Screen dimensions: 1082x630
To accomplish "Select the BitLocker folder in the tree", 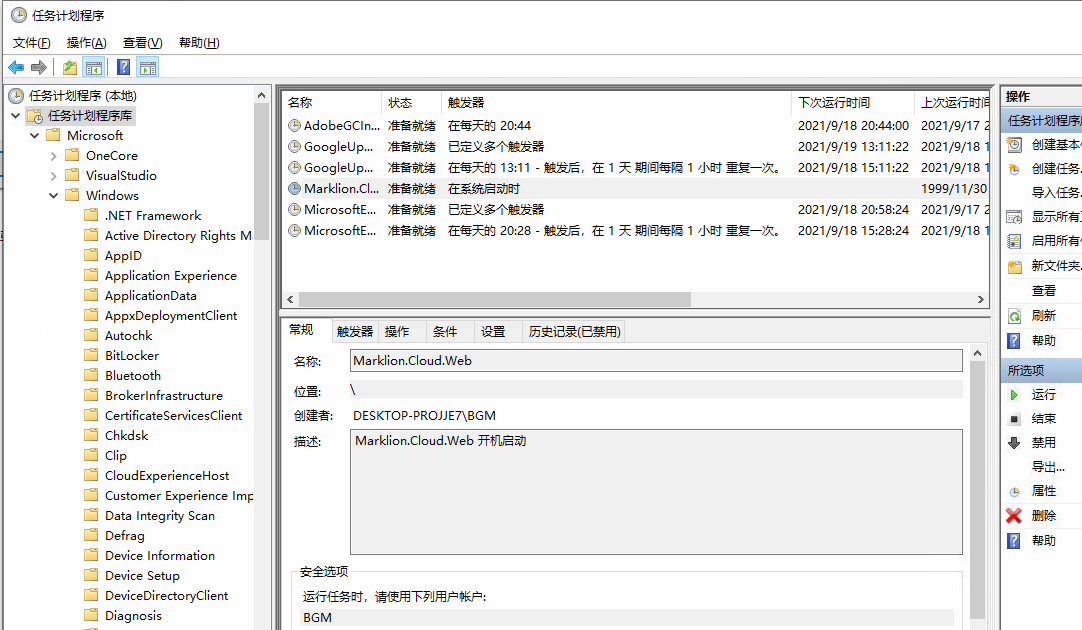I will (x=132, y=356).
